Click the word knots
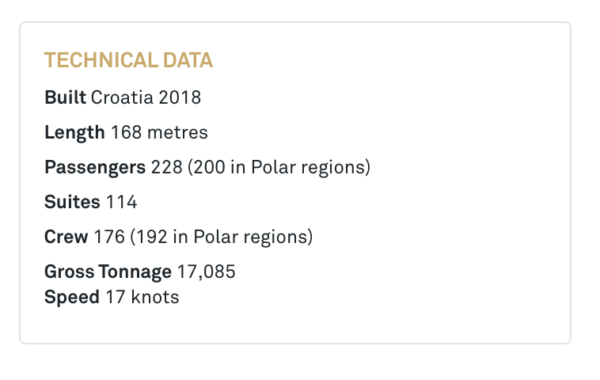 click(x=155, y=297)
